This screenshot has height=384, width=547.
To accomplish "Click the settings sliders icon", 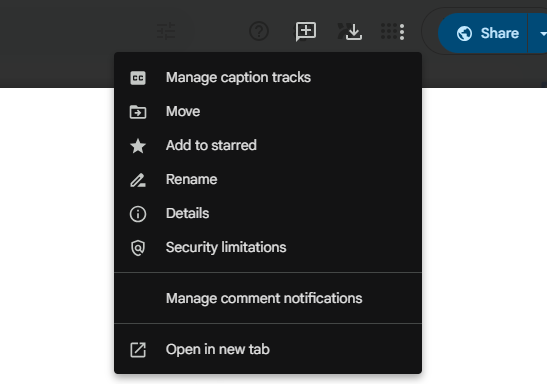I will (166, 31).
